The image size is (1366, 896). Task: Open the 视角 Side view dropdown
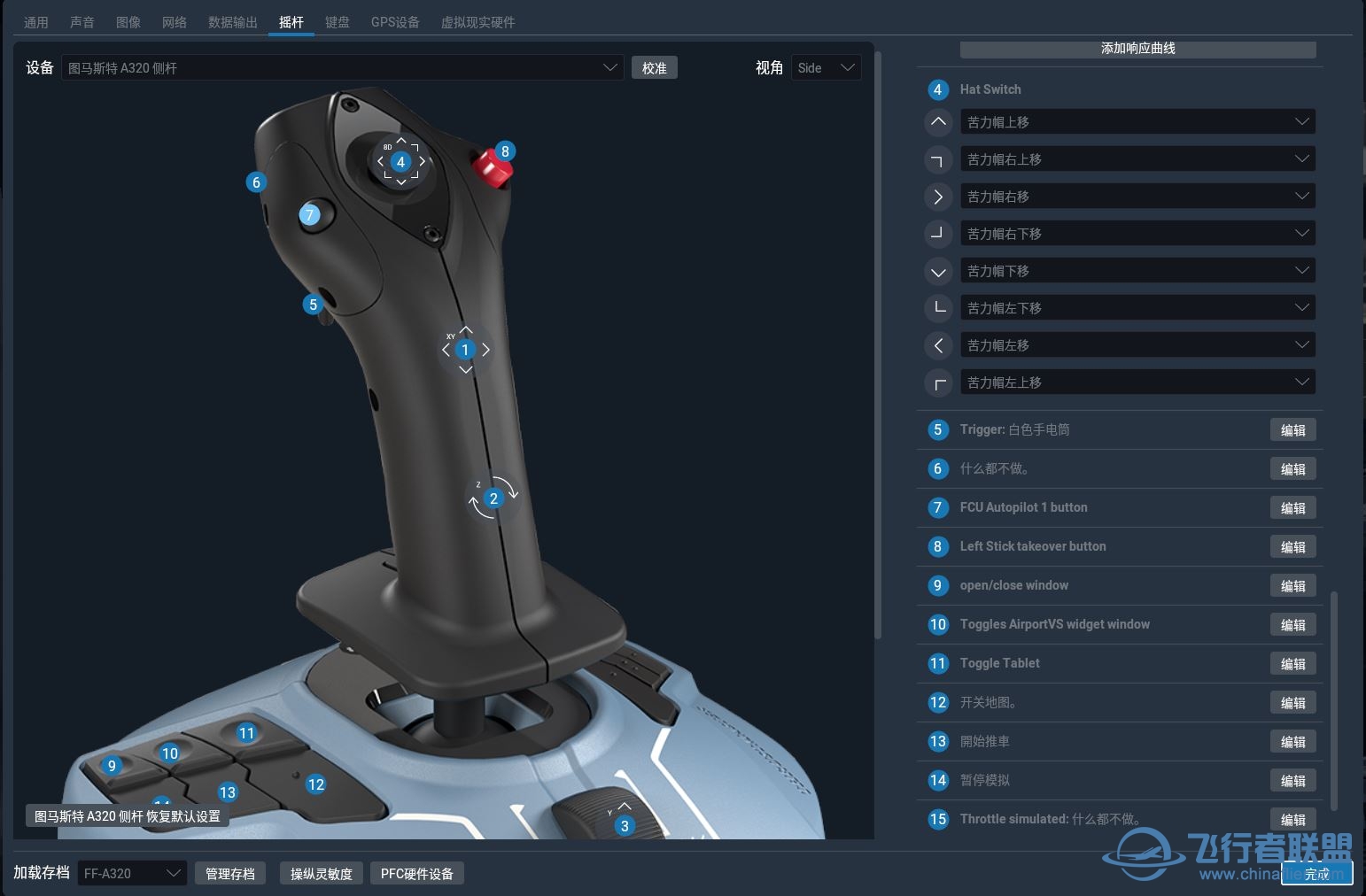[826, 68]
